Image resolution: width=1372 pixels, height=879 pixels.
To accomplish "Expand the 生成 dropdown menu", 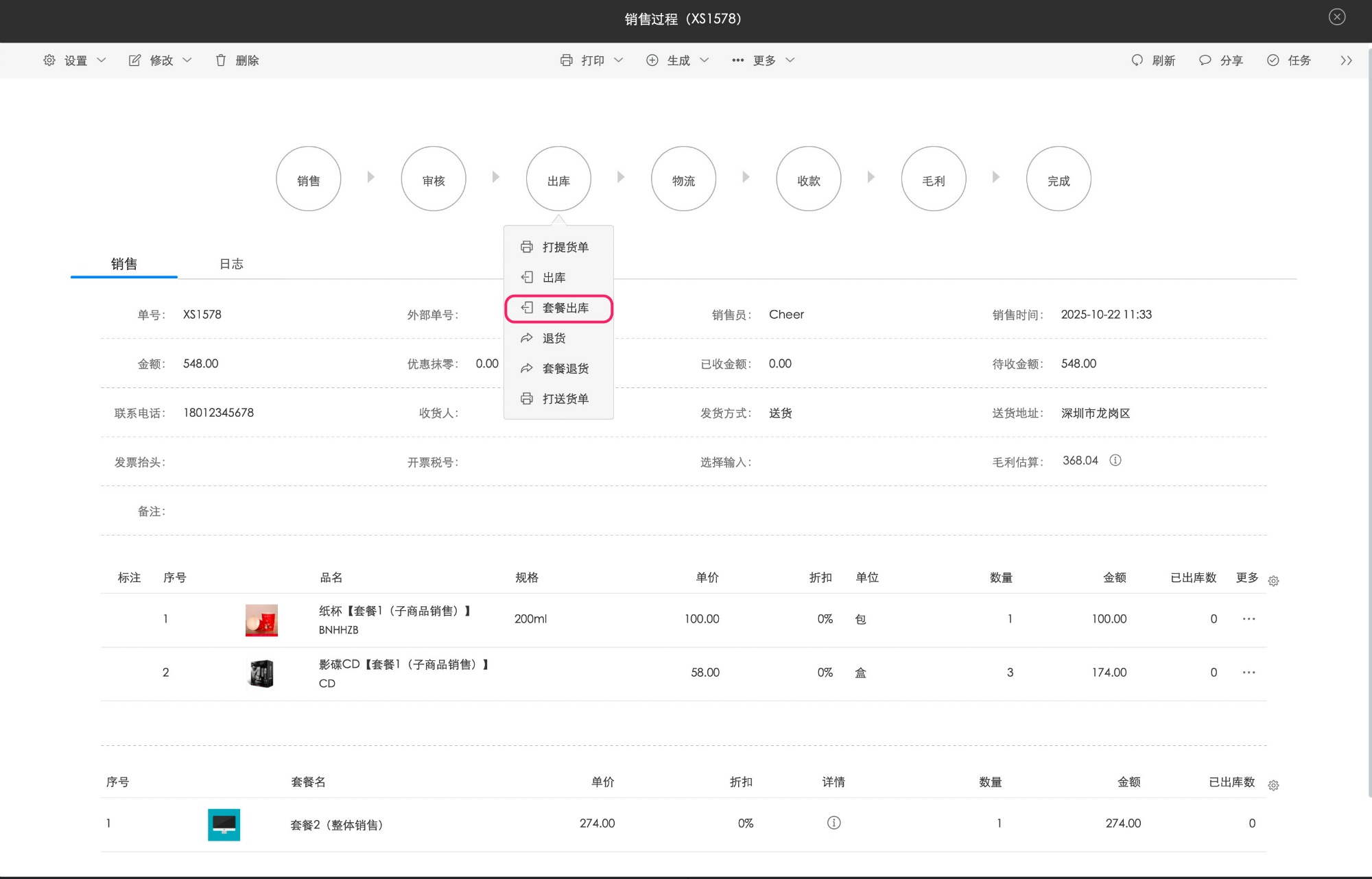I will [x=678, y=60].
